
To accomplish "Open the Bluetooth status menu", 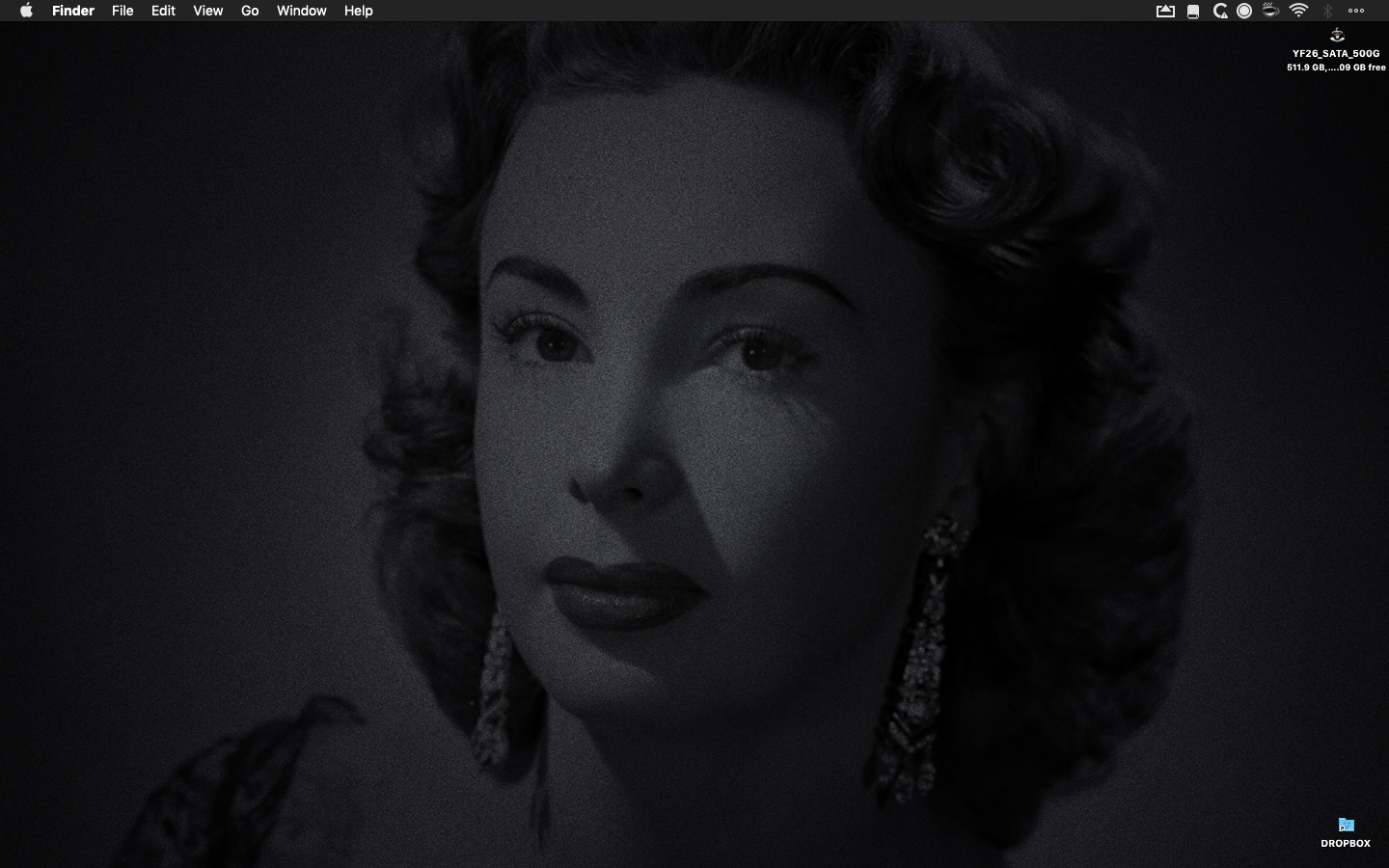I will [1327, 11].
